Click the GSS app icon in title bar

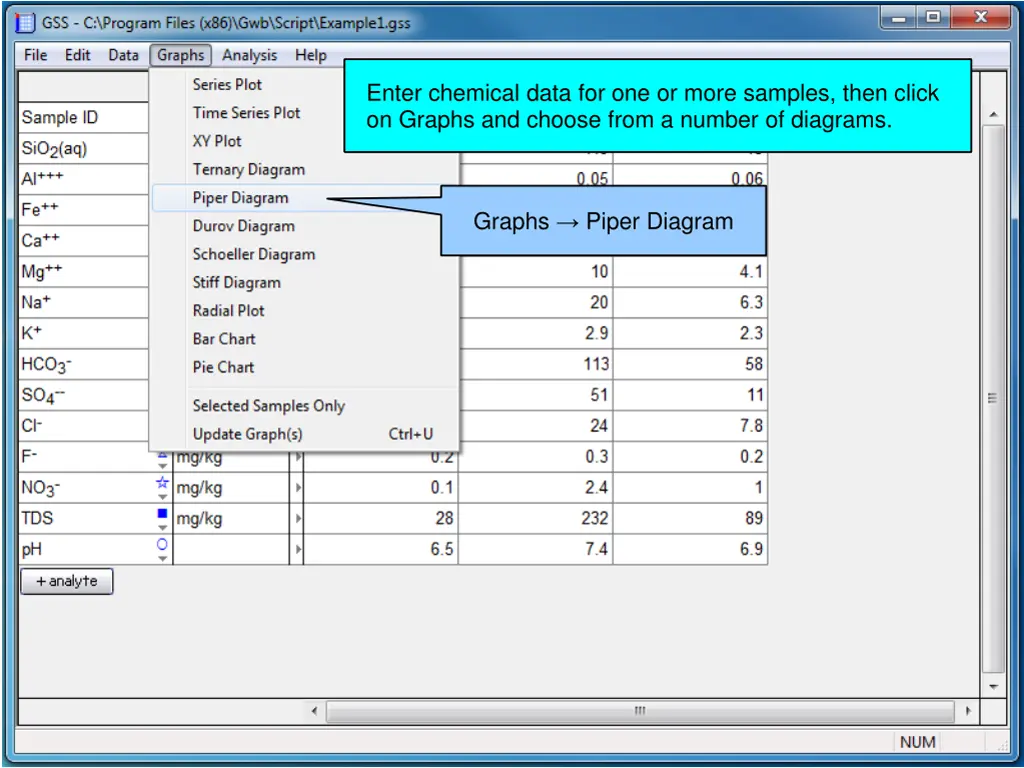[26, 21]
